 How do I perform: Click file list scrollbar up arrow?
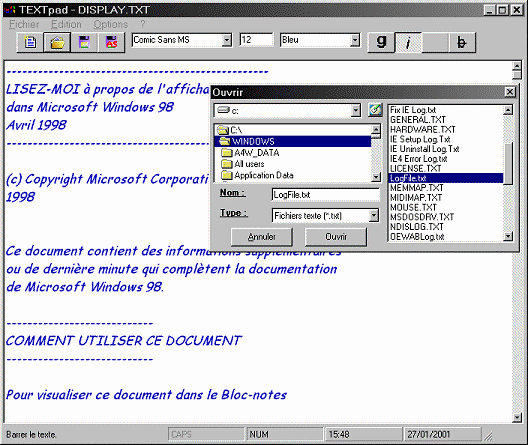click(508, 110)
